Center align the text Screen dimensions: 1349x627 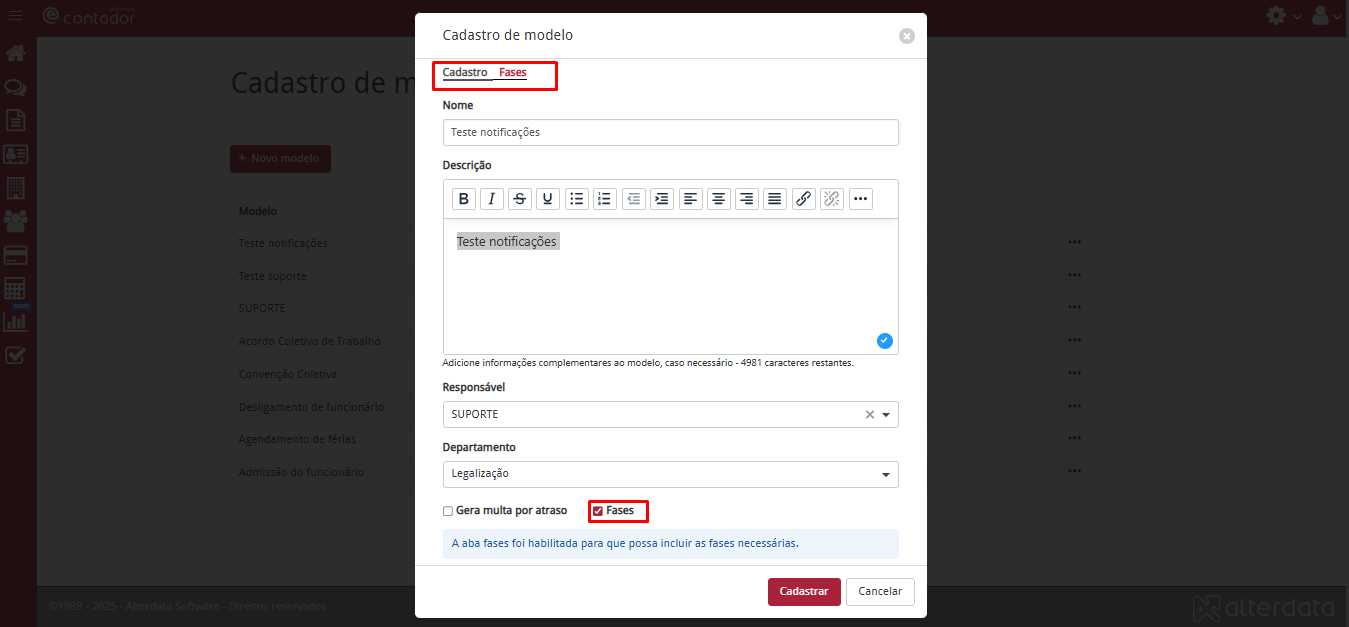[718, 199]
